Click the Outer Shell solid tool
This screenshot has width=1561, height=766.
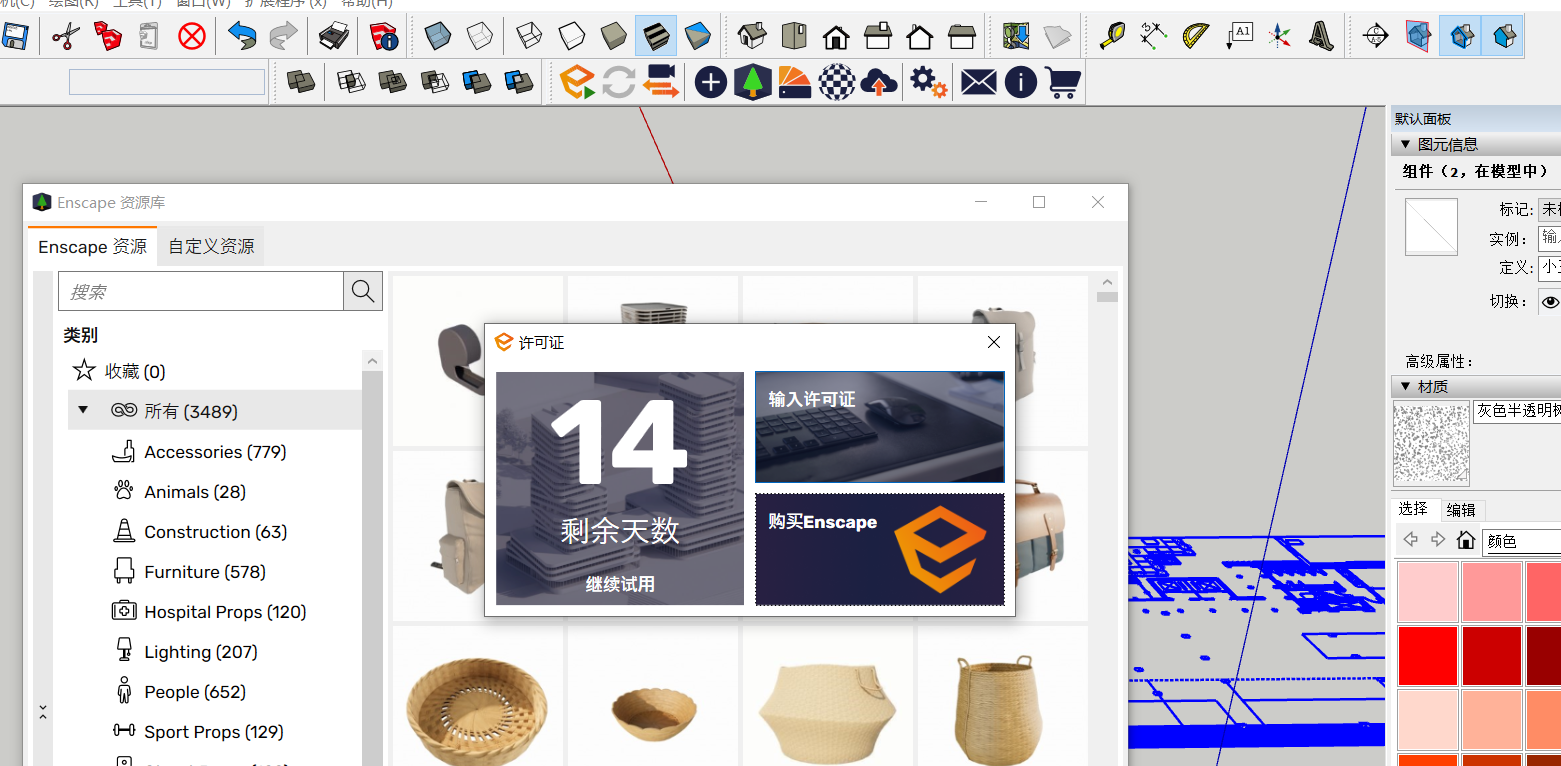click(300, 81)
